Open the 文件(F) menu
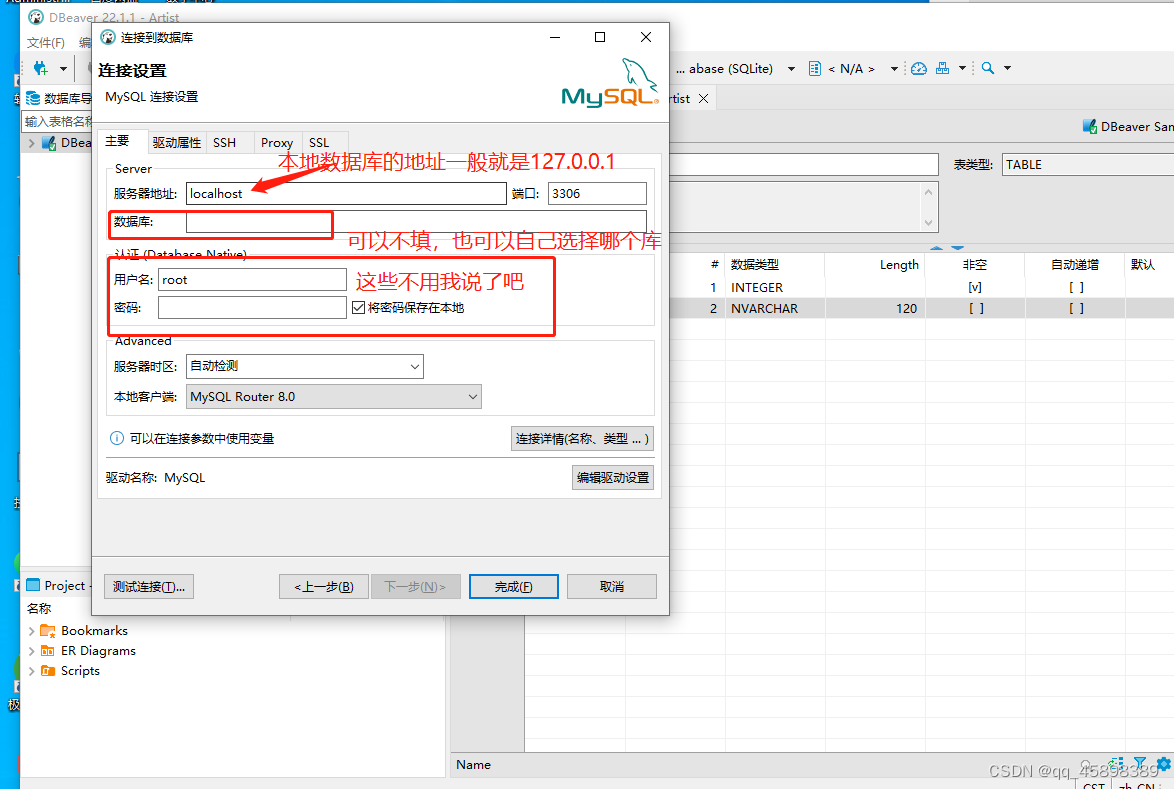Screen dimensions: 1174x789 [46, 43]
